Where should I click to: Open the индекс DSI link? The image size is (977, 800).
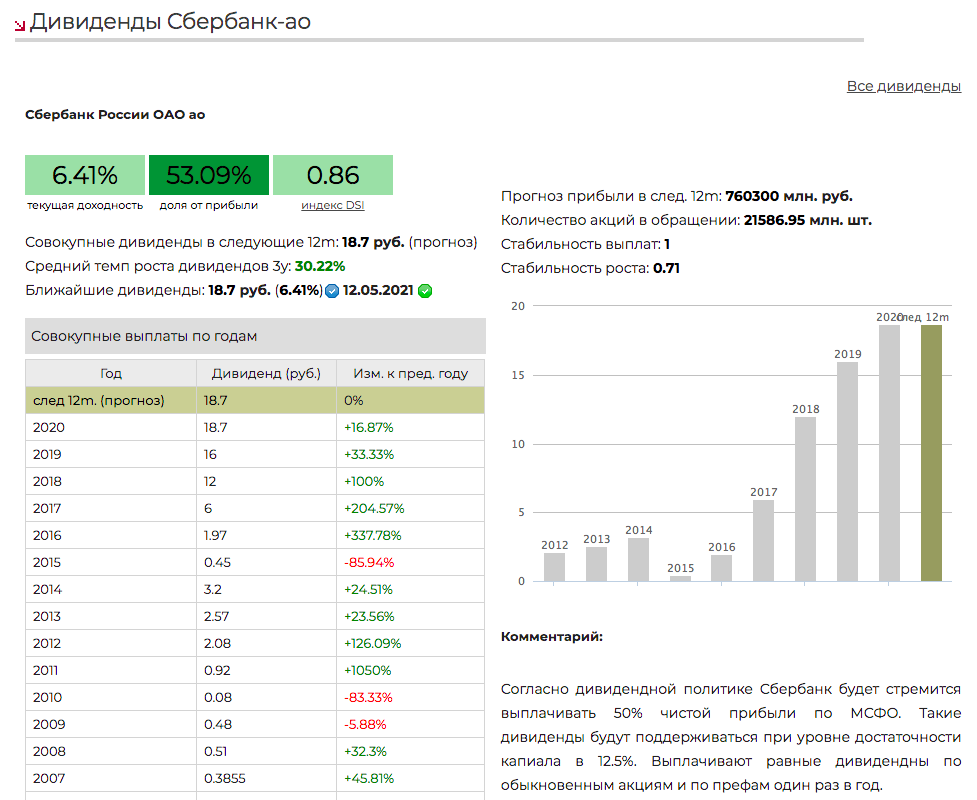pos(333,205)
